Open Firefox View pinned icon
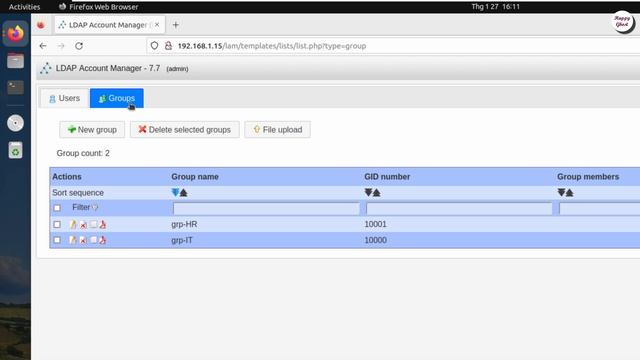The height and width of the screenshot is (360, 640). point(41,25)
